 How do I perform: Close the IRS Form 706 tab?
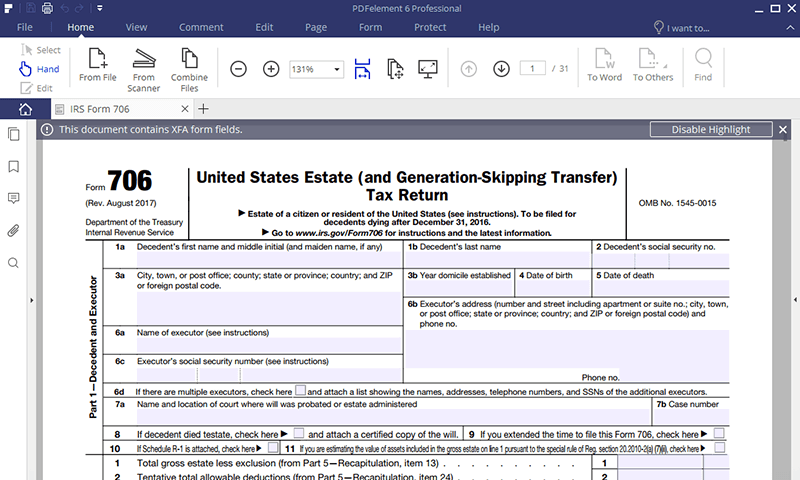[185, 109]
